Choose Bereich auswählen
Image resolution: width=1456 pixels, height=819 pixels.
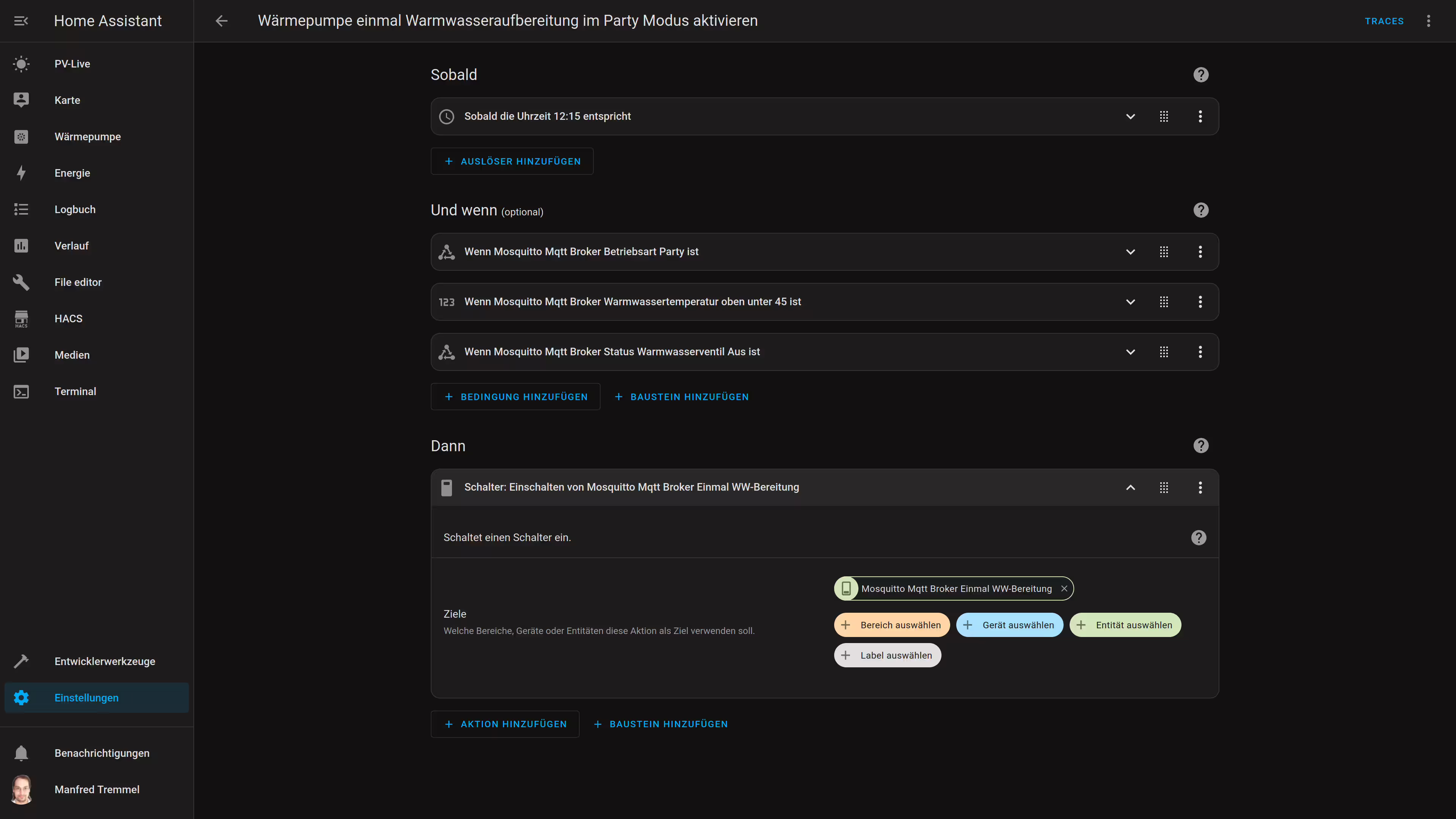pyautogui.click(x=892, y=625)
